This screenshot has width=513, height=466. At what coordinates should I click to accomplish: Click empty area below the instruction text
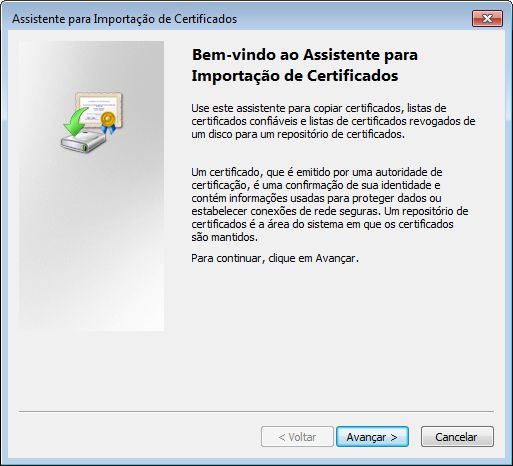[x=333, y=333]
